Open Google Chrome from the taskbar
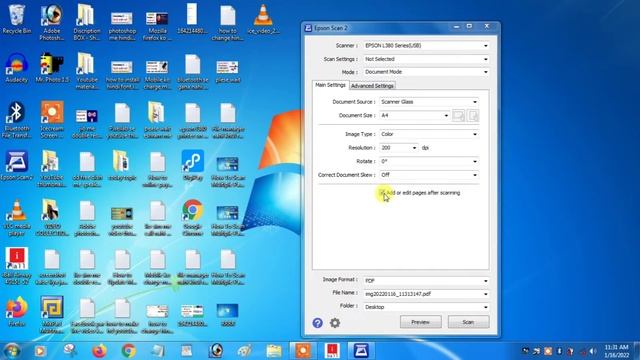Image resolution: width=640 pixels, height=360 pixels. pyautogui.click(x=129, y=351)
